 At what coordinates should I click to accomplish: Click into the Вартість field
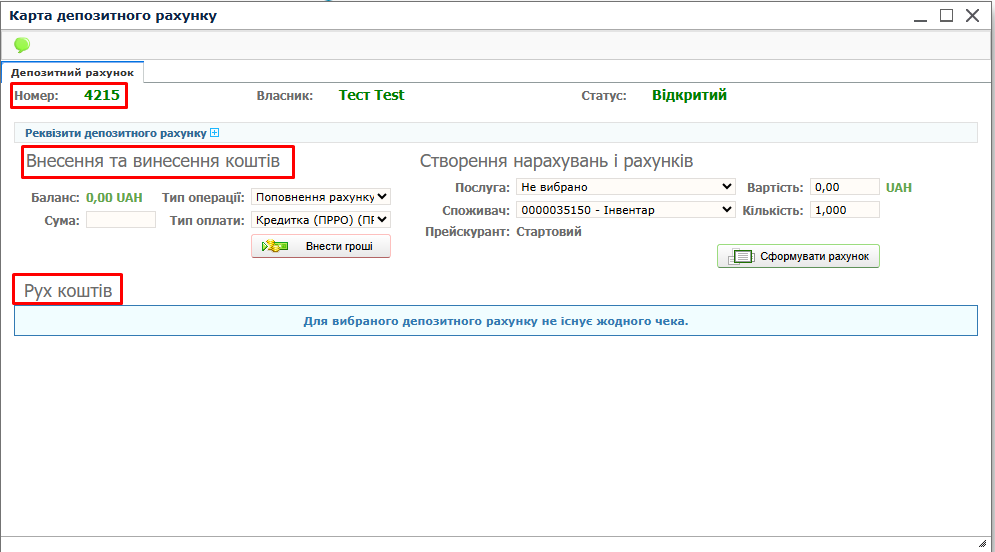844,187
